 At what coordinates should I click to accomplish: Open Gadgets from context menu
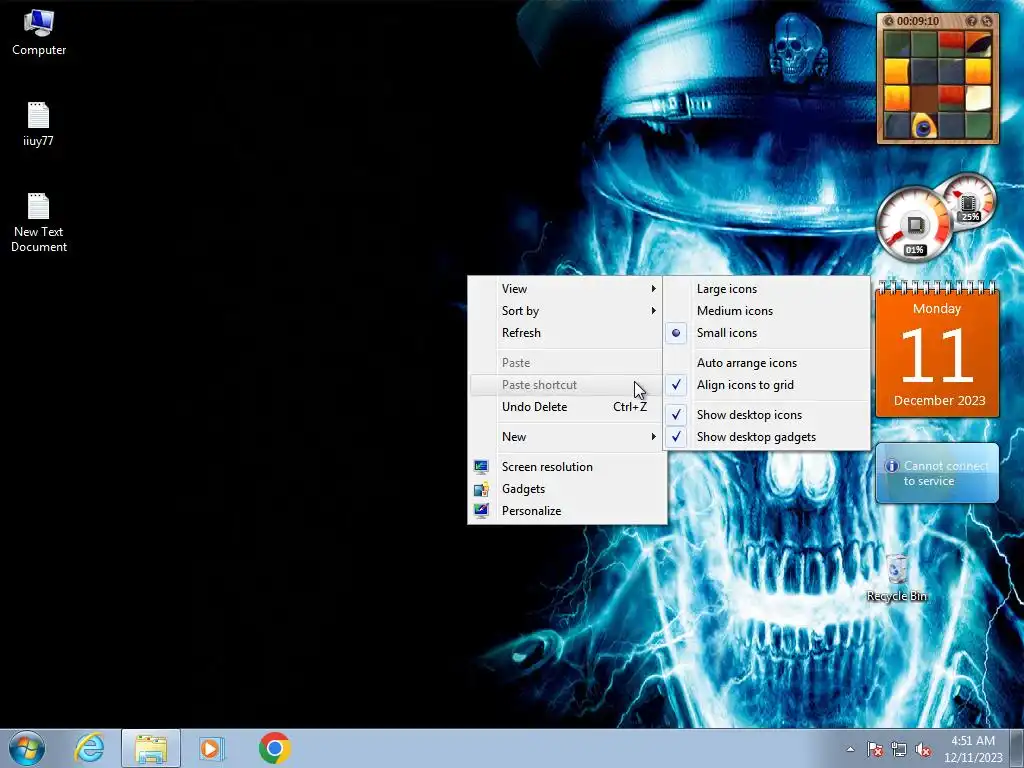(x=567, y=489)
